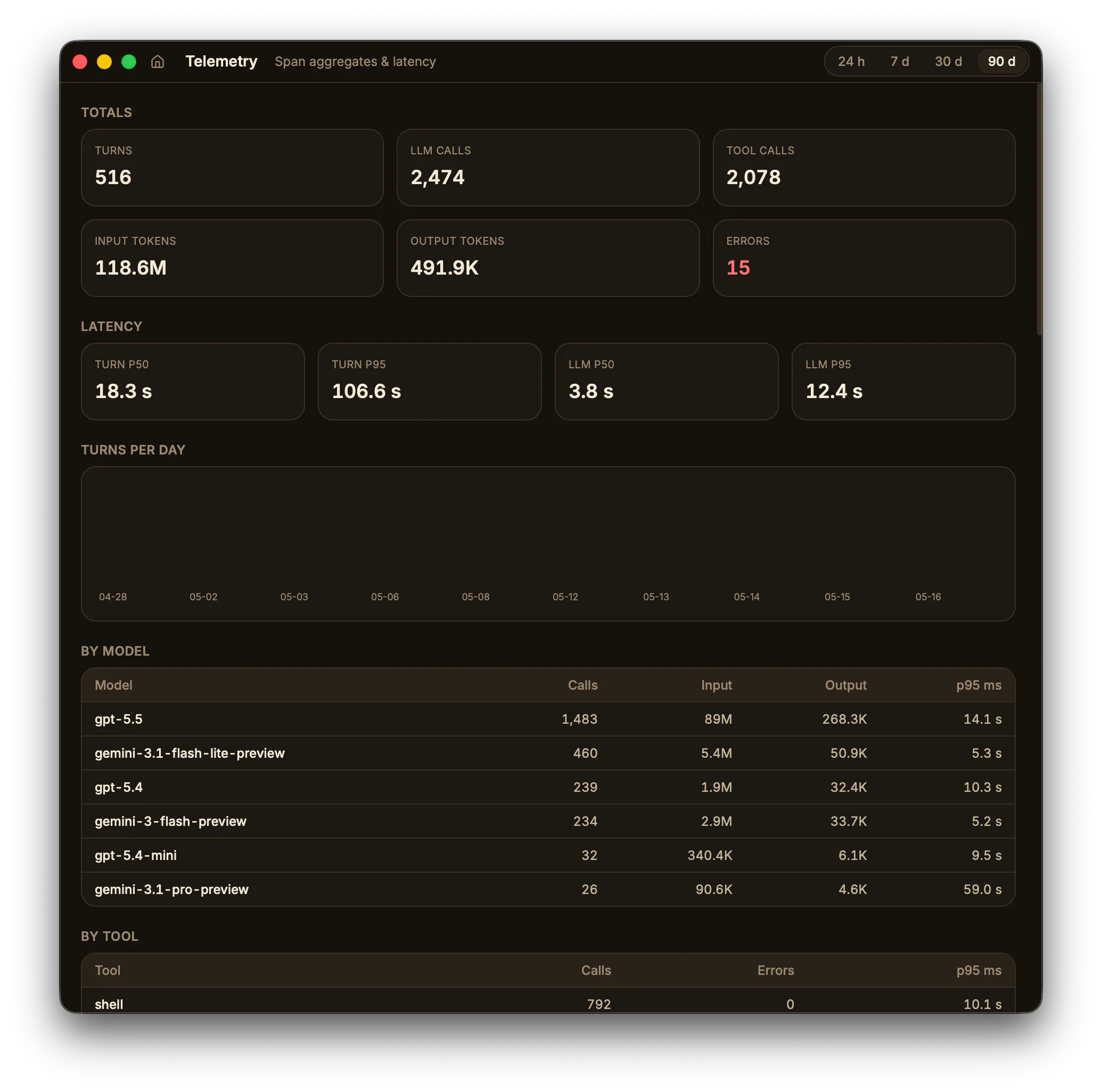Select the gpt-5.5 model row

click(x=548, y=719)
